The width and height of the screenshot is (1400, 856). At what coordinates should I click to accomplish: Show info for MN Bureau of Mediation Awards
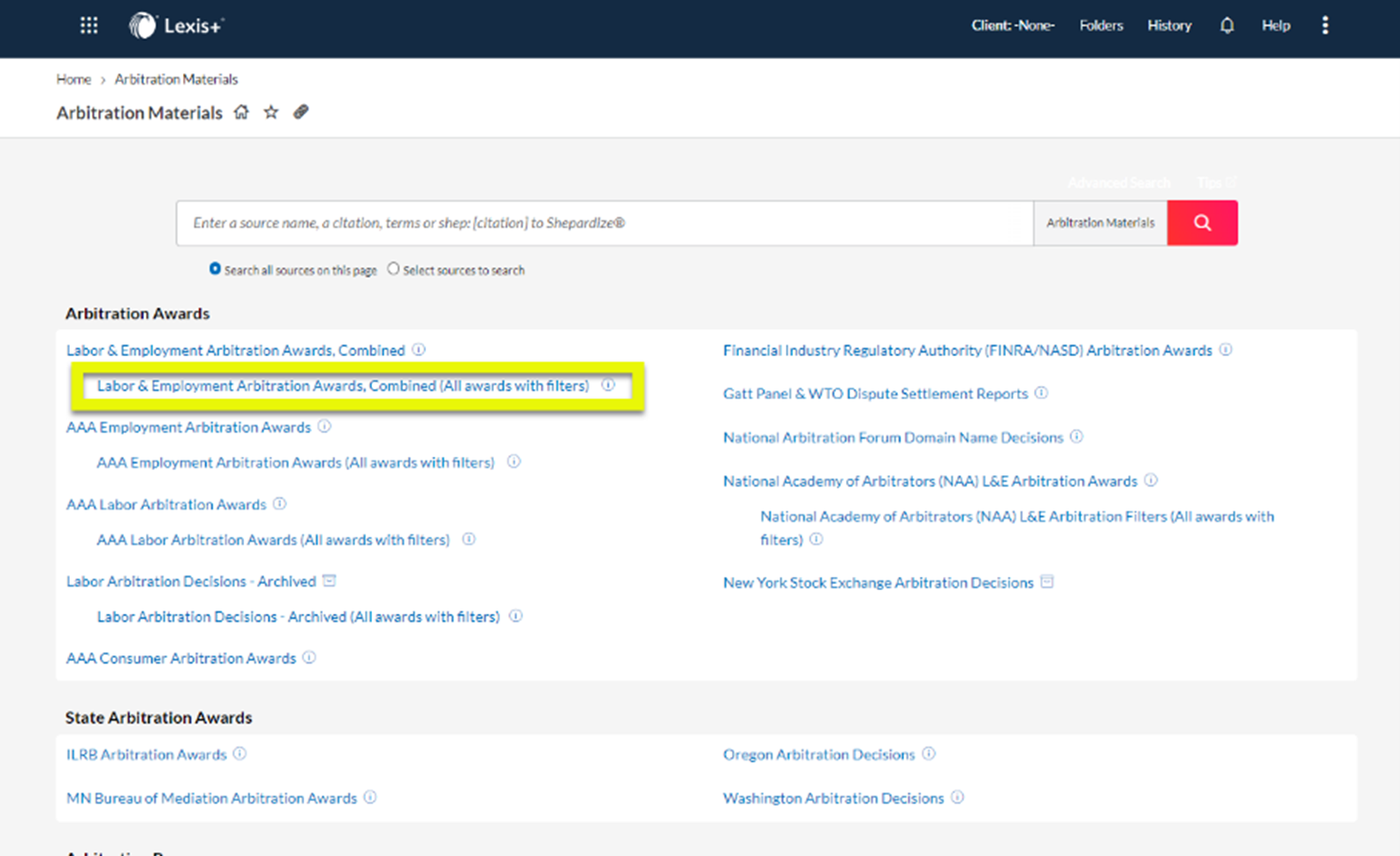[370, 797]
